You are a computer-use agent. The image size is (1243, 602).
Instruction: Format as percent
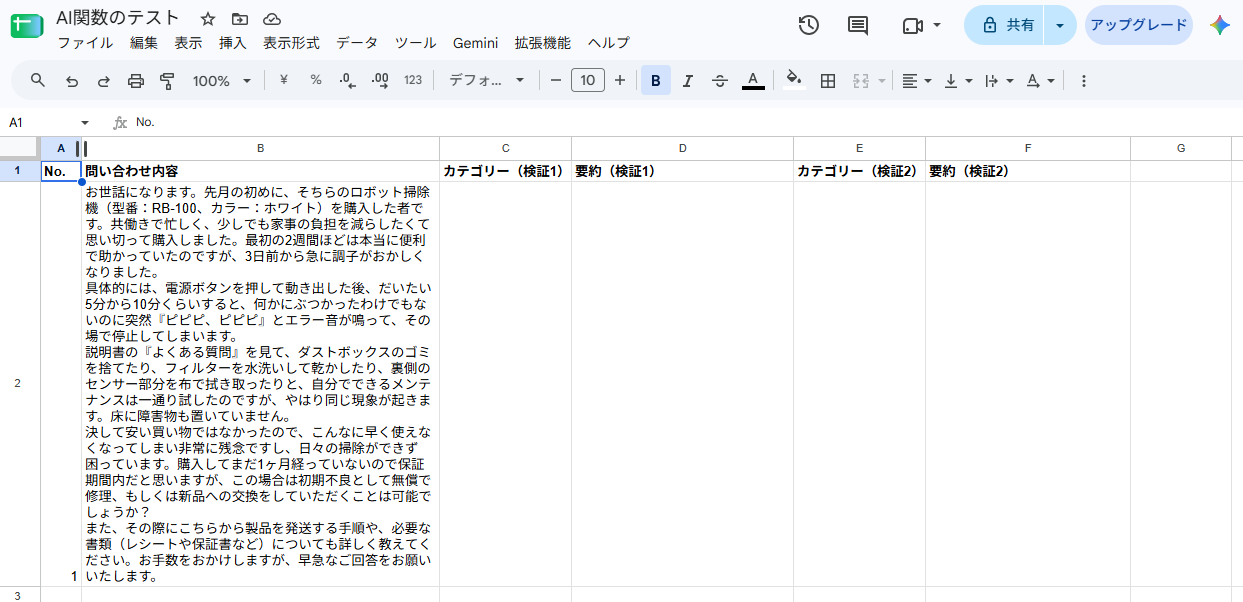316,80
